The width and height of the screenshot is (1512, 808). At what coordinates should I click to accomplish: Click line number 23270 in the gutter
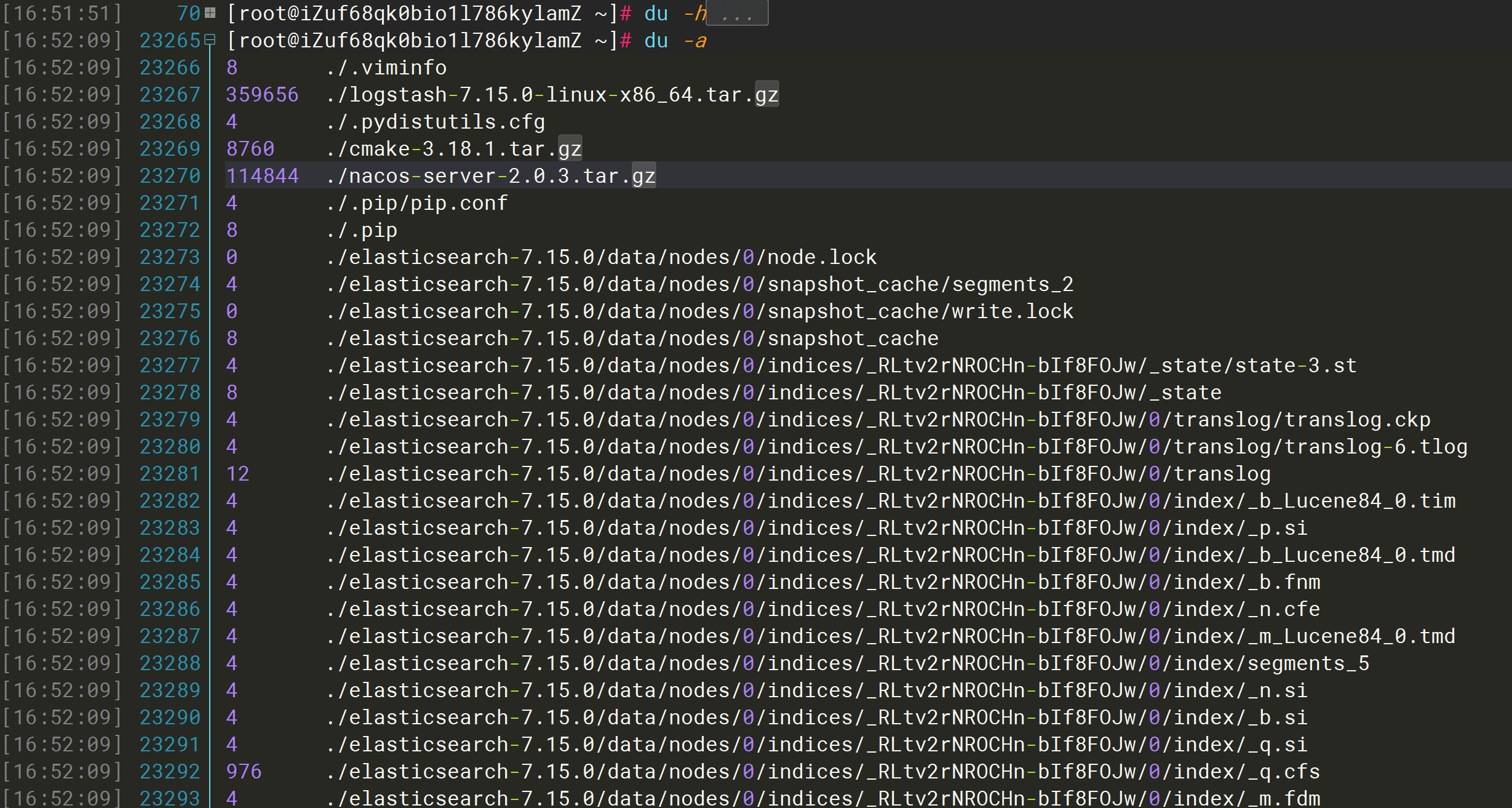point(170,176)
